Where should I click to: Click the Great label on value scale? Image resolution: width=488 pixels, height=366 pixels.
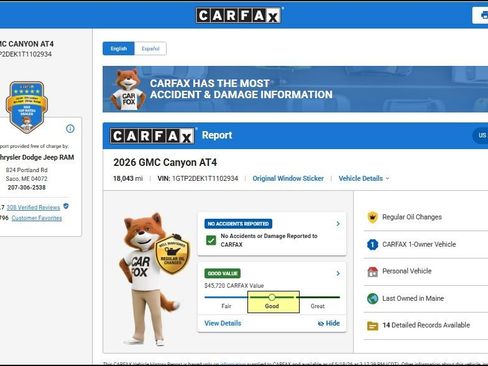(x=317, y=306)
